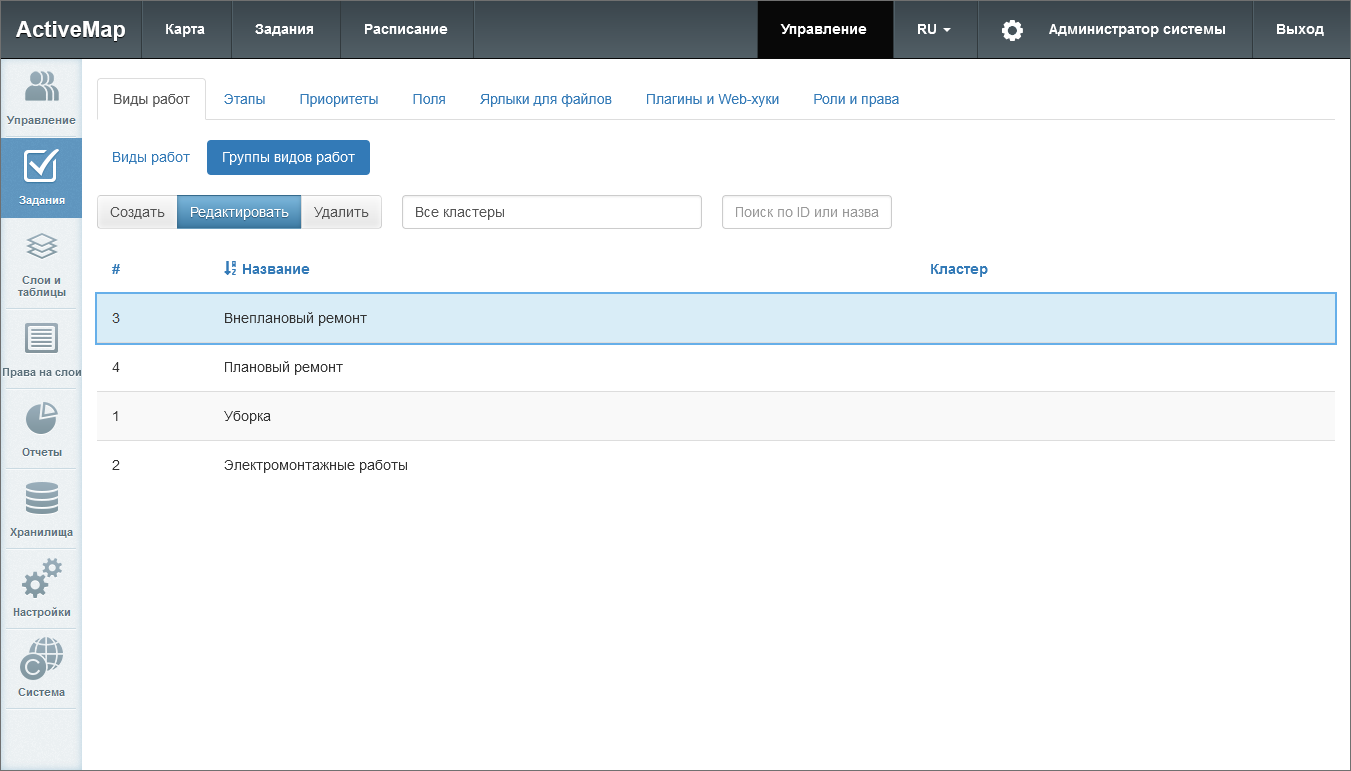This screenshot has width=1351, height=771.
Task: Click the Удалить button
Action: point(341,212)
